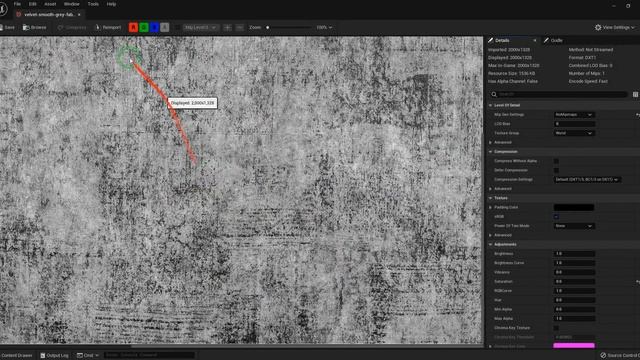Open the Power Of Two Mode dropdown

click(x=574, y=226)
